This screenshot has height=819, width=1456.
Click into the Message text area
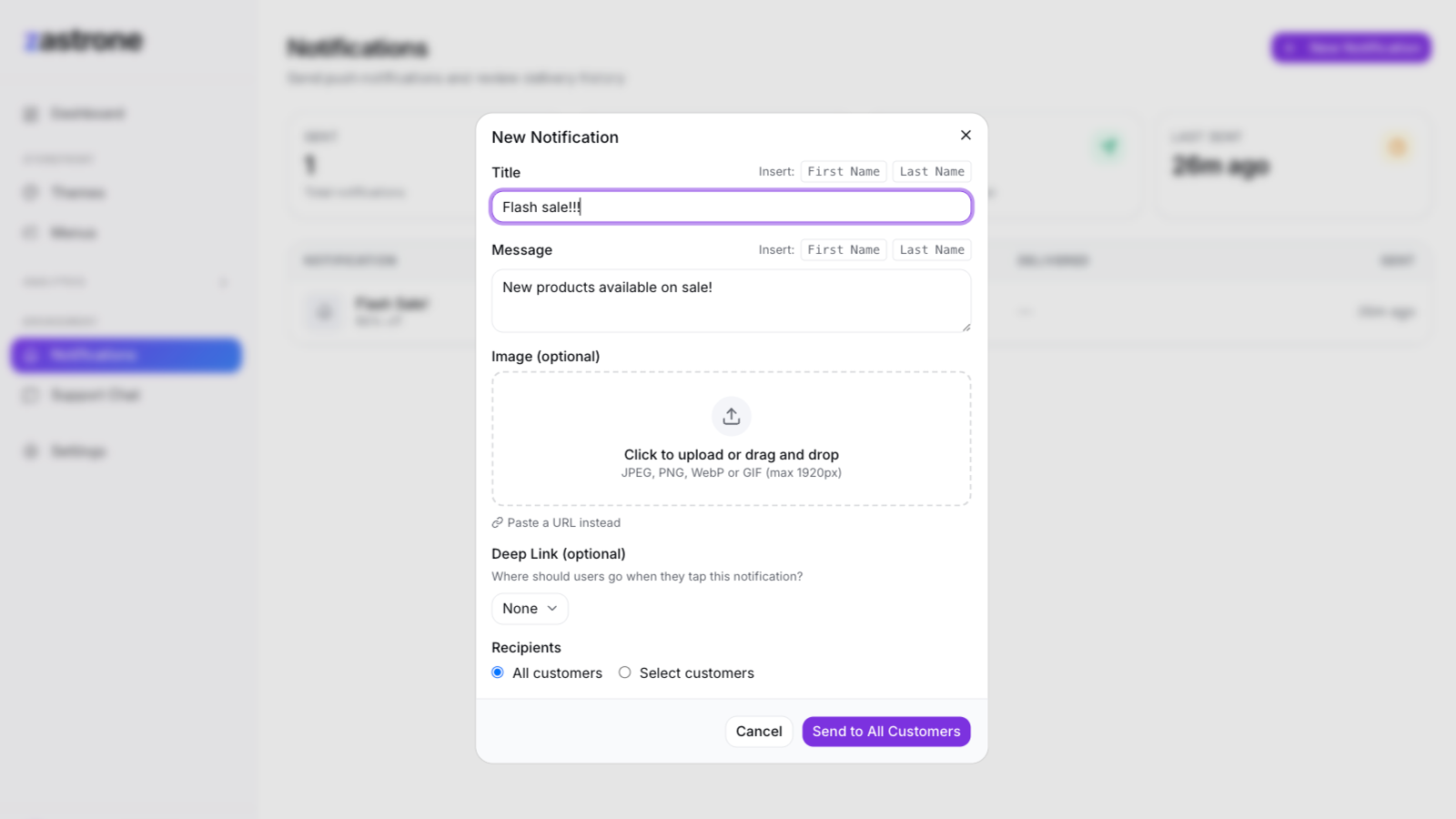pyautogui.click(x=732, y=300)
